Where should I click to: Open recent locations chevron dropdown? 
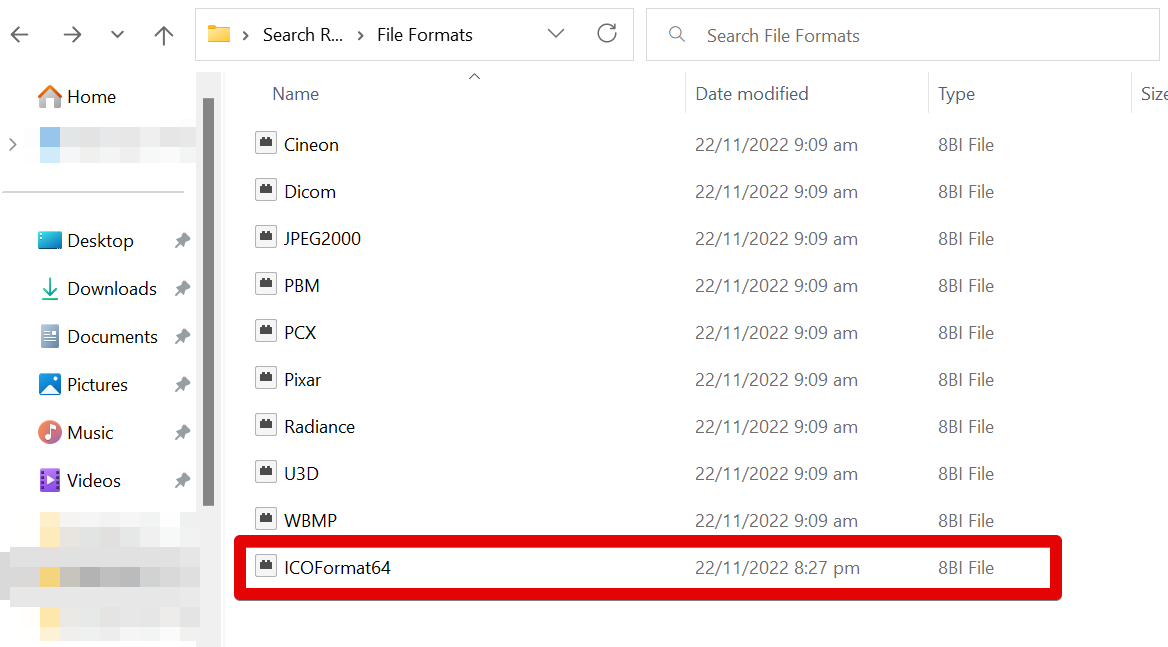pos(117,35)
